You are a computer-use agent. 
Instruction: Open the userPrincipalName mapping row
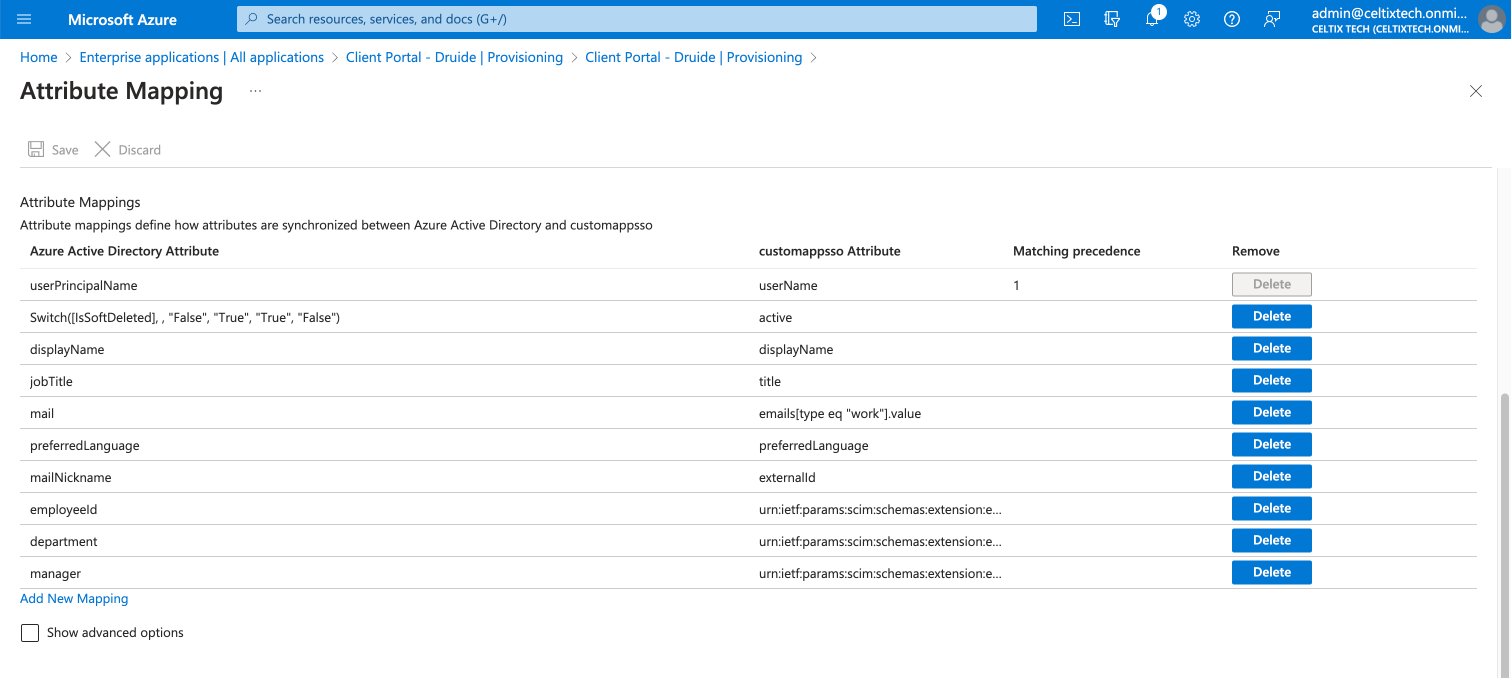(748, 285)
